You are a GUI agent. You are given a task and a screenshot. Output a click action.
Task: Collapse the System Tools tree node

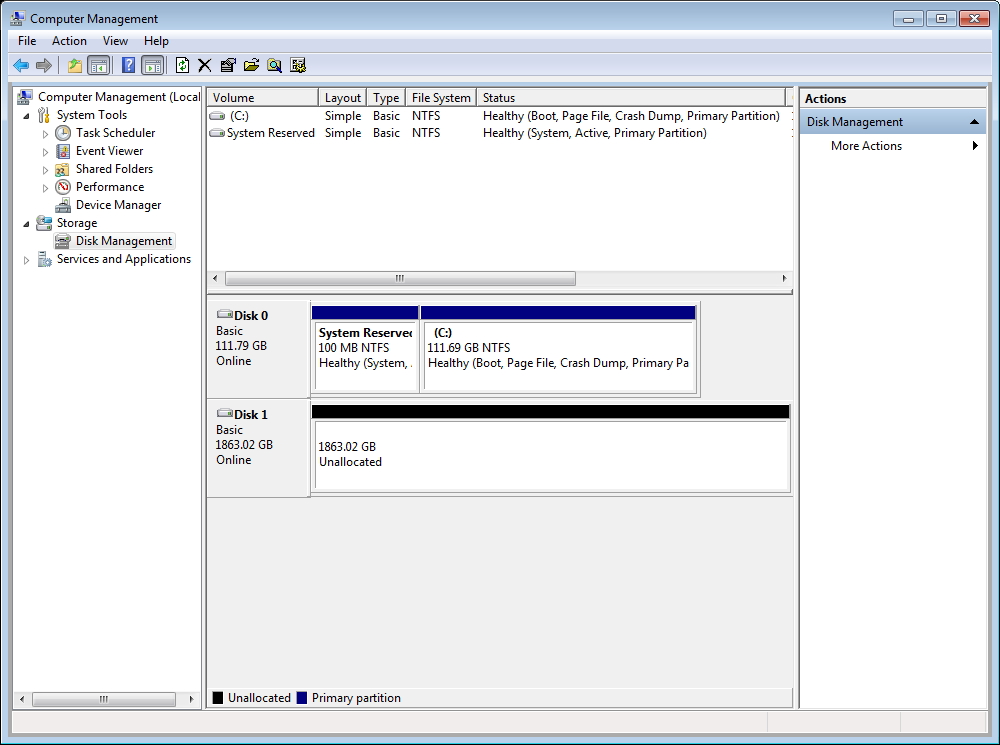tap(27, 115)
